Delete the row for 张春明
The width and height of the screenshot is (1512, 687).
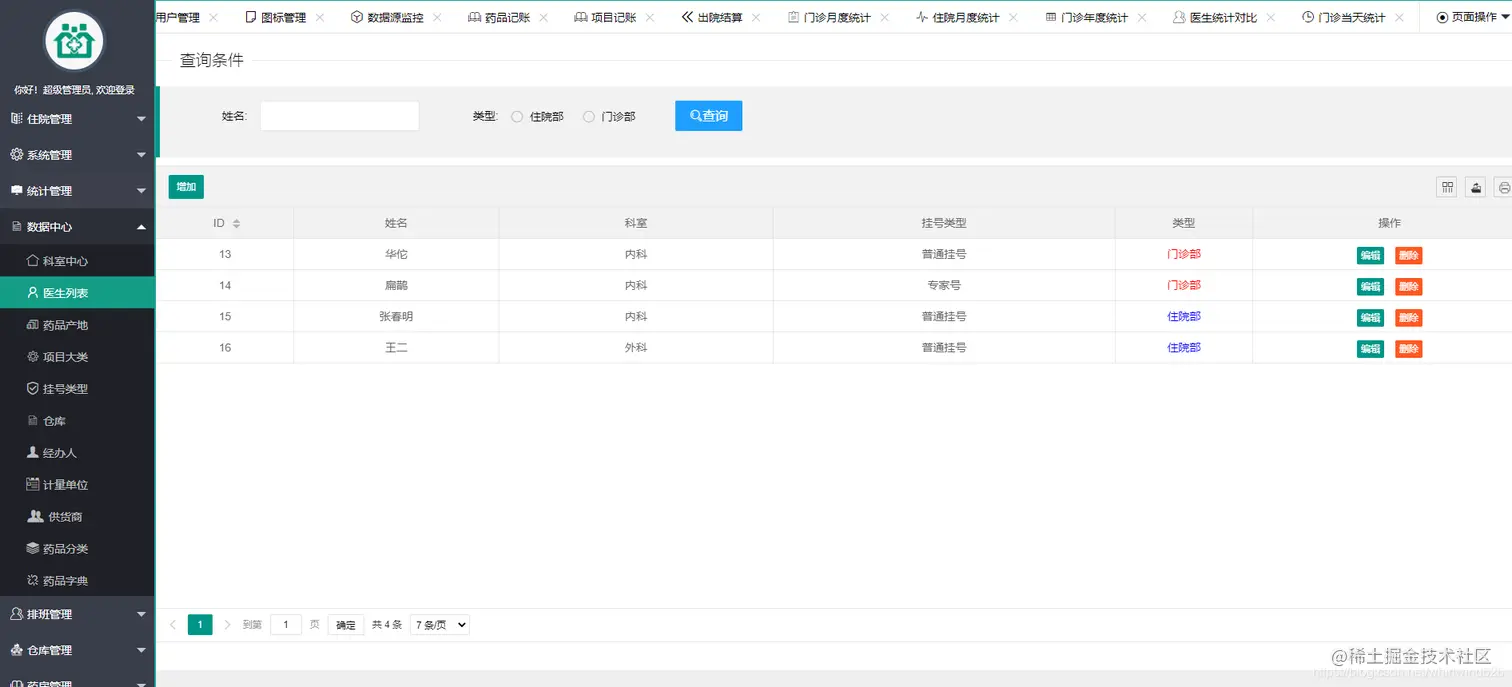(1408, 318)
